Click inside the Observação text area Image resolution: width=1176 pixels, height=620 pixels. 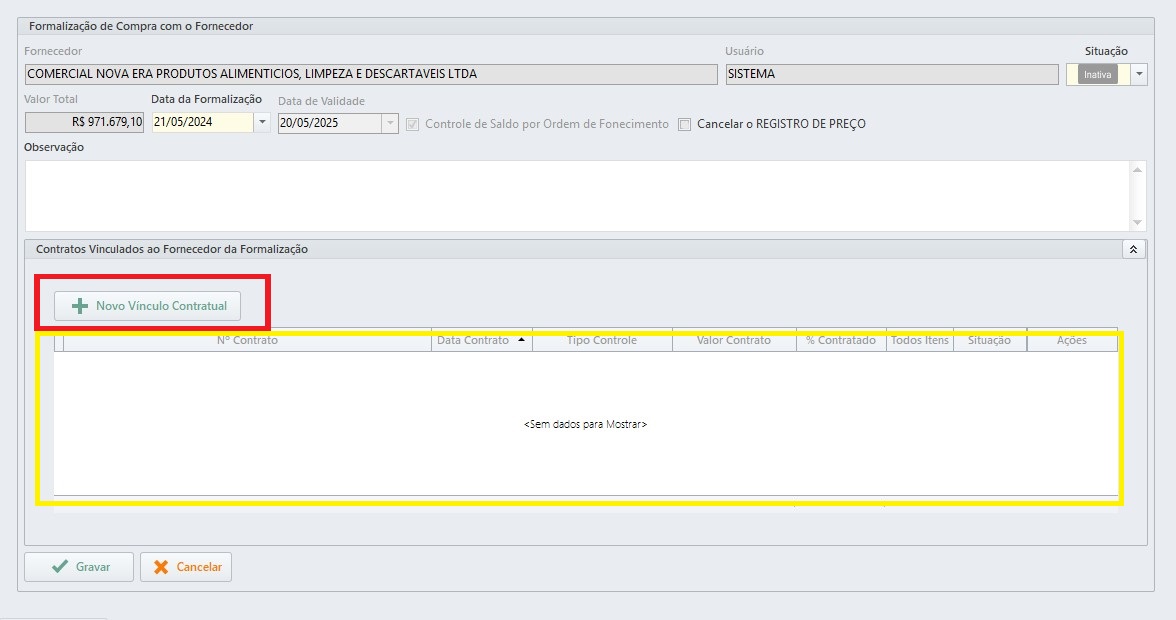point(575,195)
